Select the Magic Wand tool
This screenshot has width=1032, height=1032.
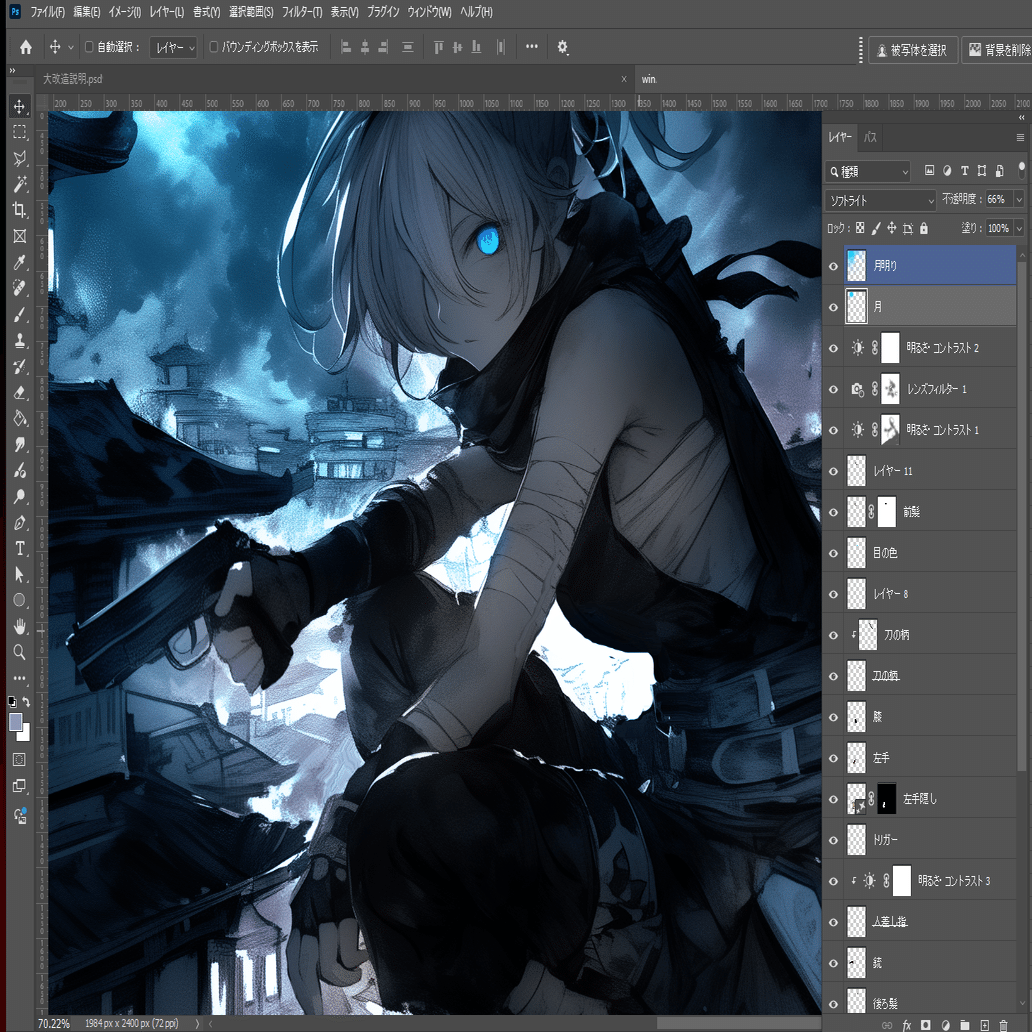point(20,184)
